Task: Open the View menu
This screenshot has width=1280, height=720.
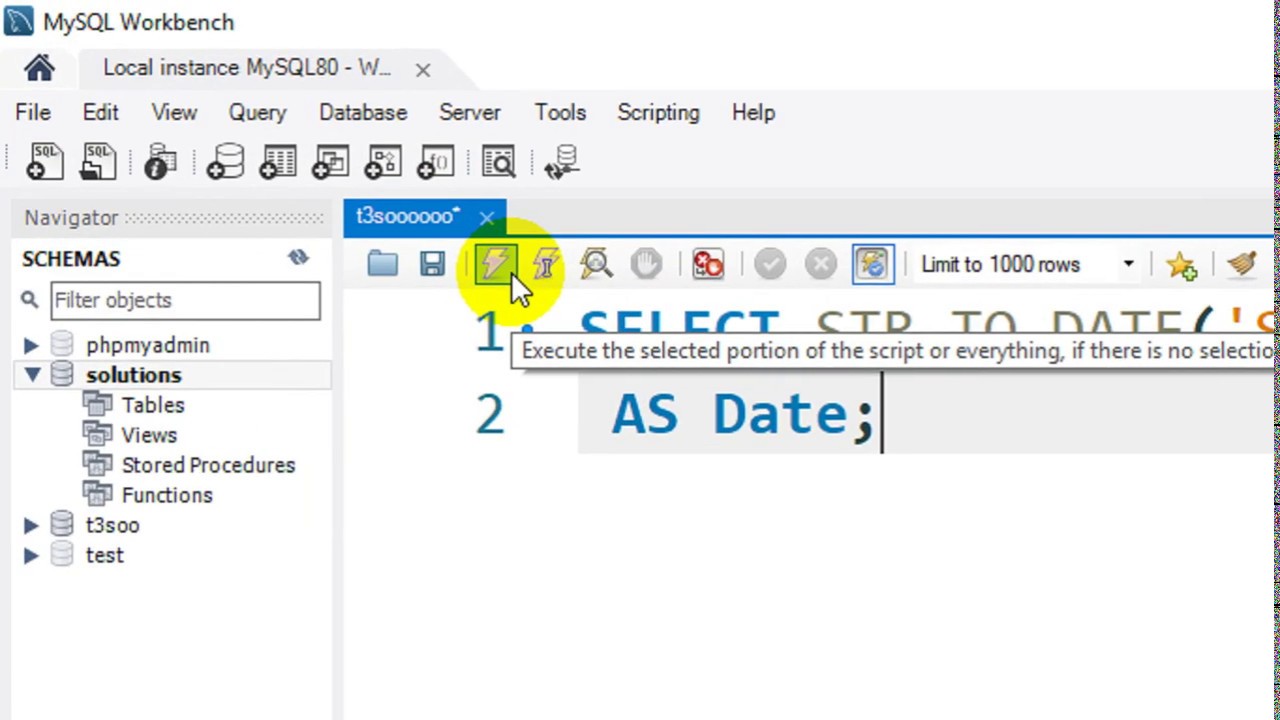Action: [x=174, y=112]
